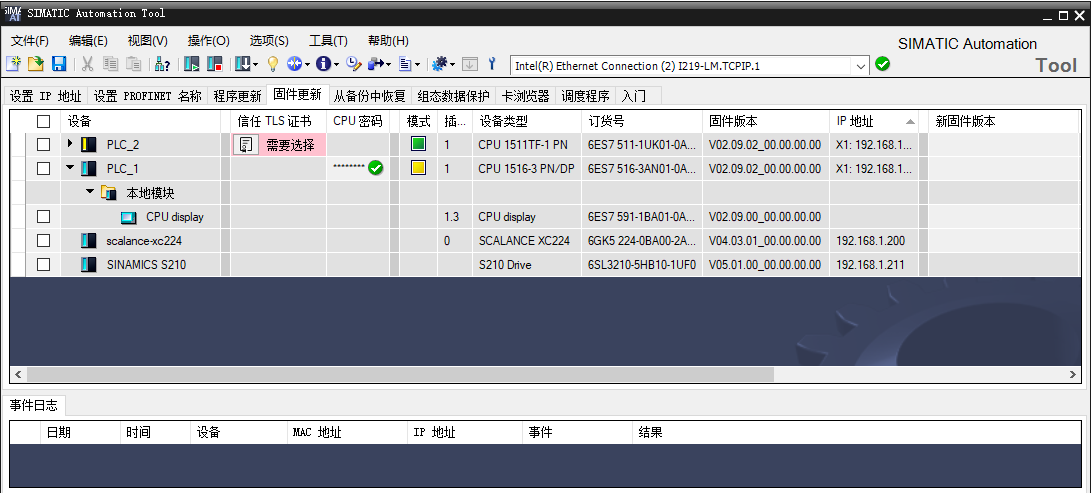Open the dropdown arrow next to the update icon

tap(255, 65)
